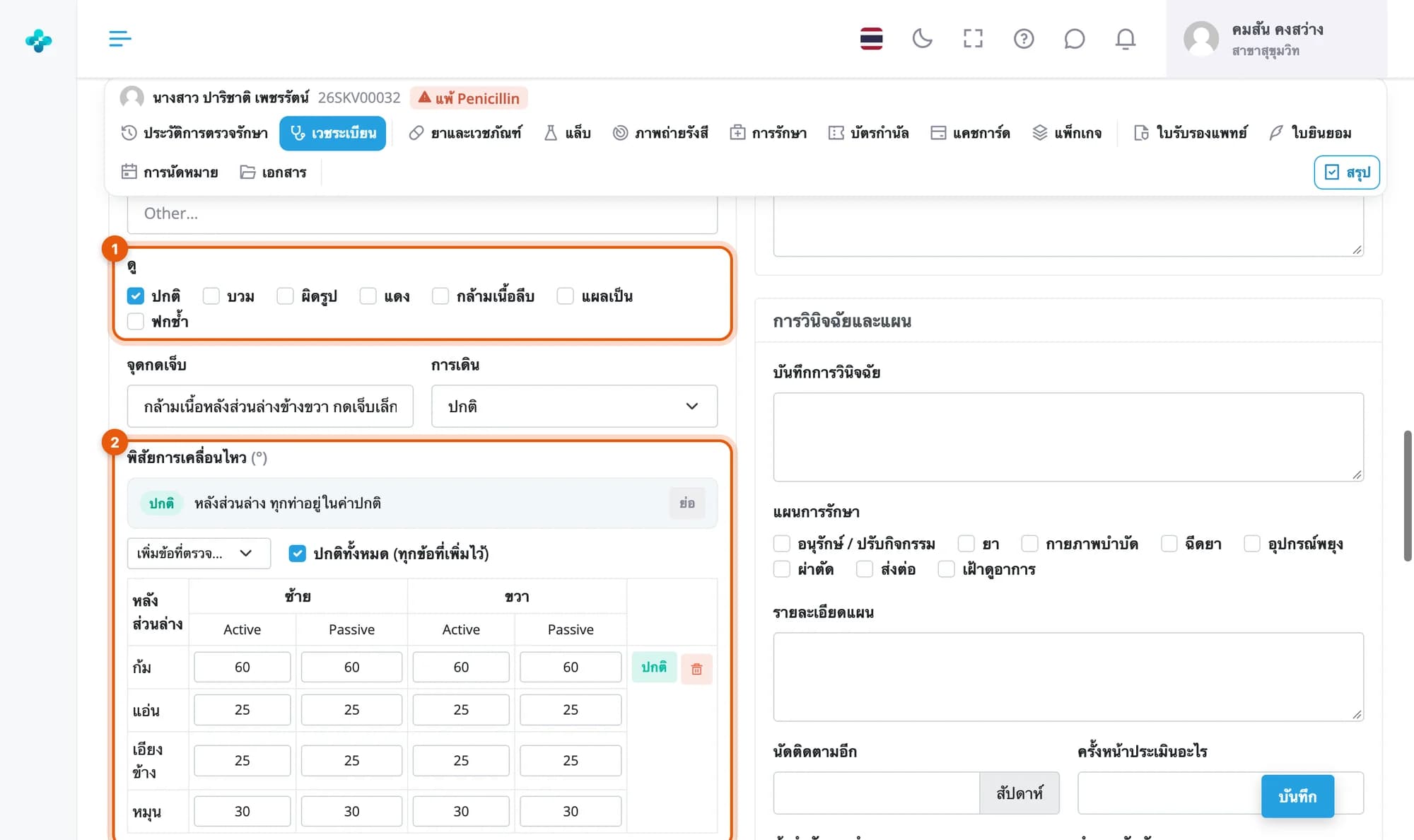Check the ฟกช้ำ checkbox

136,321
